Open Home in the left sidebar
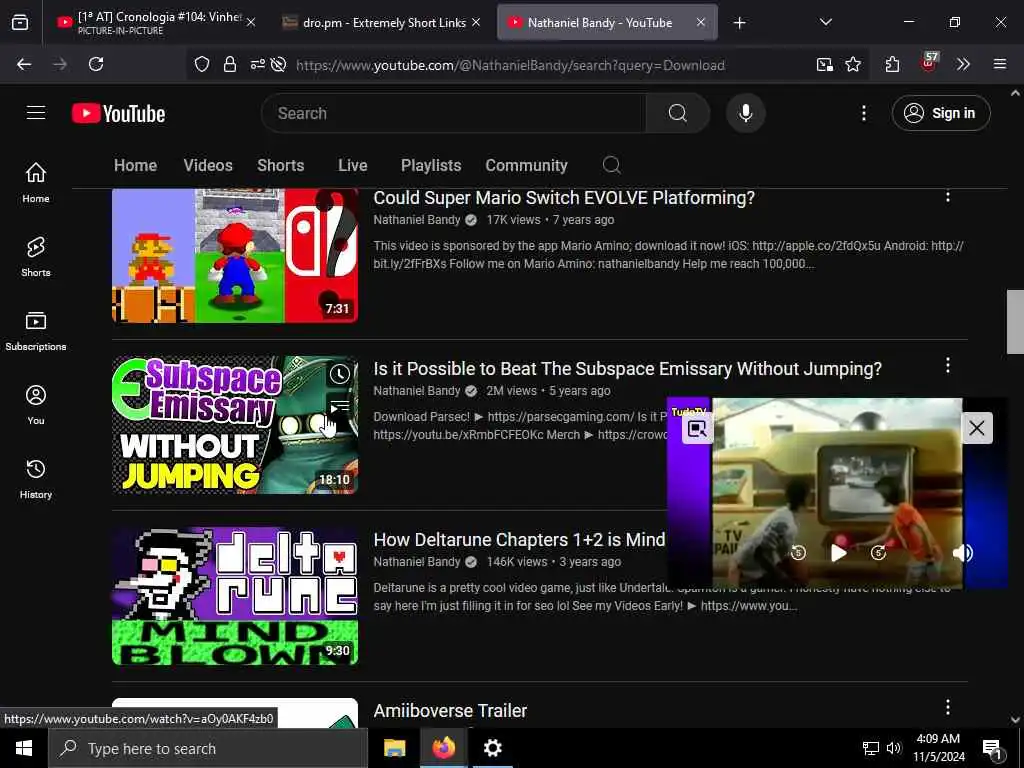 point(36,182)
